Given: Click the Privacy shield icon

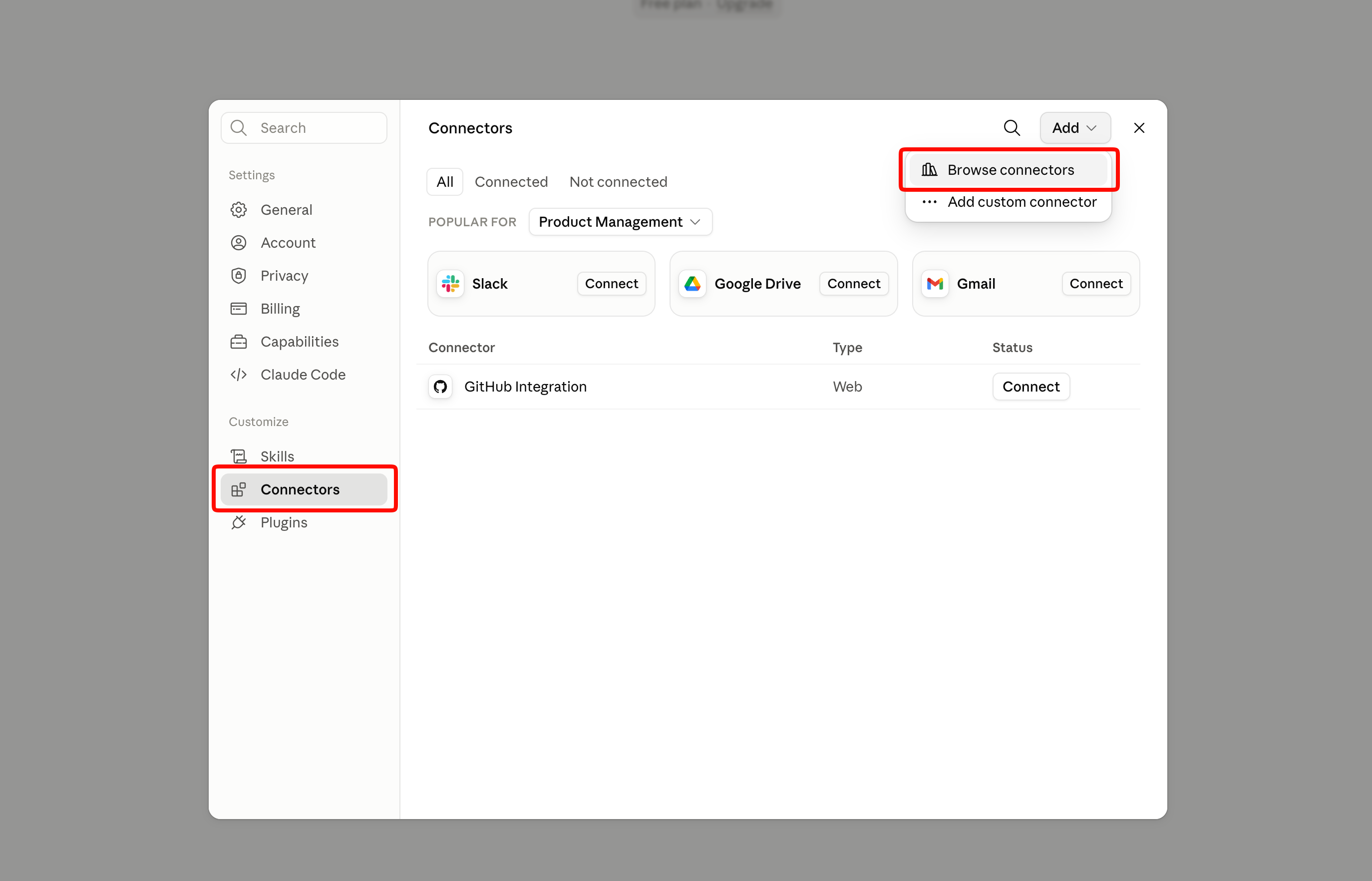Looking at the screenshot, I should [239, 276].
